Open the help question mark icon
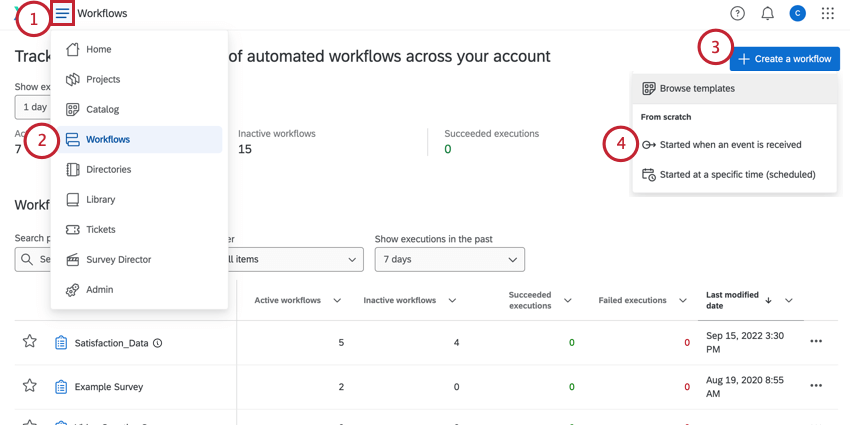 click(x=737, y=14)
